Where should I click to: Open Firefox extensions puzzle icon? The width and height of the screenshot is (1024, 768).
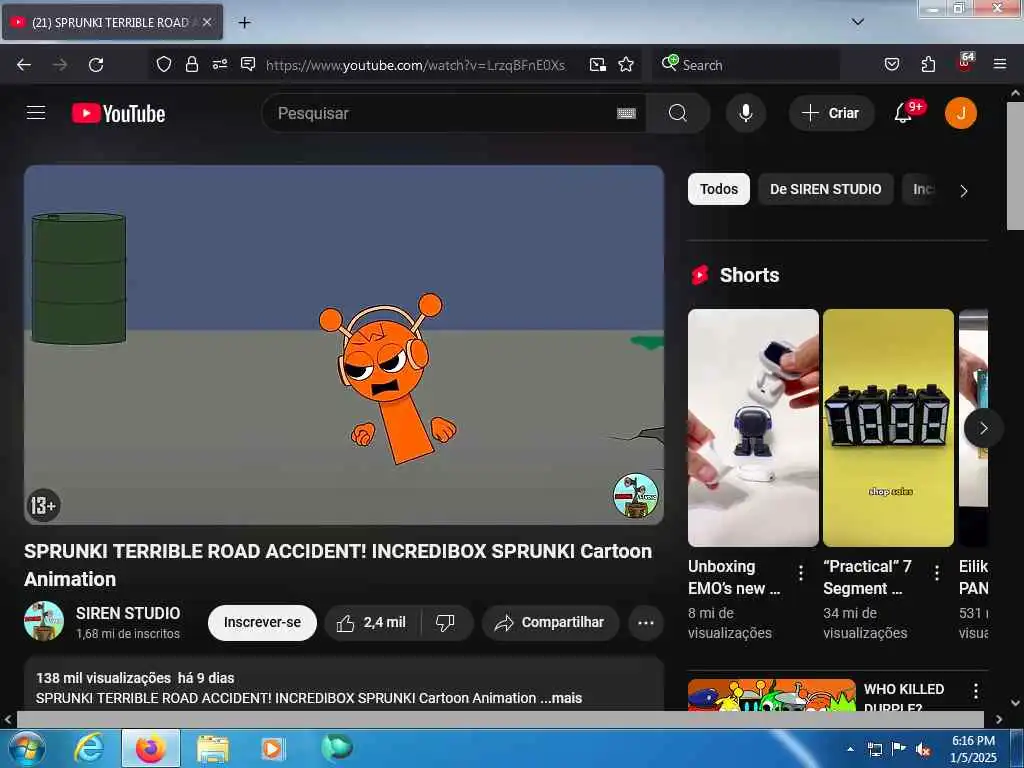tap(928, 64)
